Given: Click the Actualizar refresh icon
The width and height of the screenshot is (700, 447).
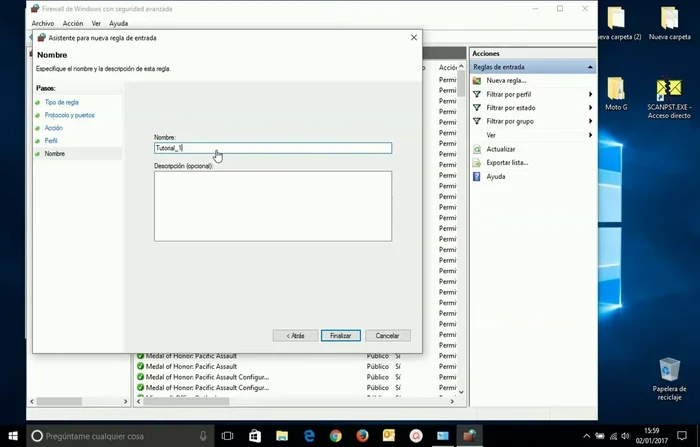Looking at the screenshot, I should coord(477,149).
